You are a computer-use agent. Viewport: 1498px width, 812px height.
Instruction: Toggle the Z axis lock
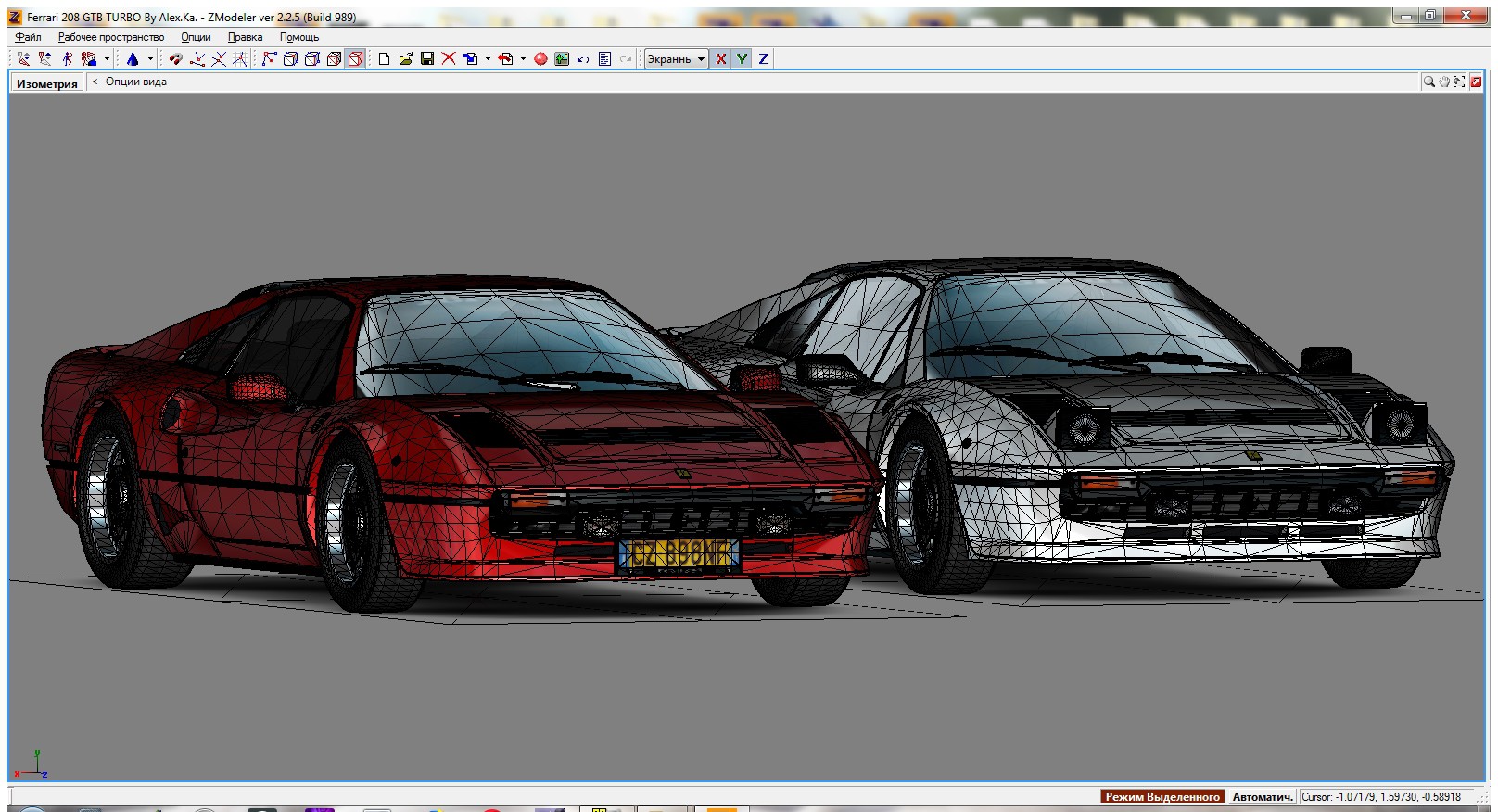763,59
